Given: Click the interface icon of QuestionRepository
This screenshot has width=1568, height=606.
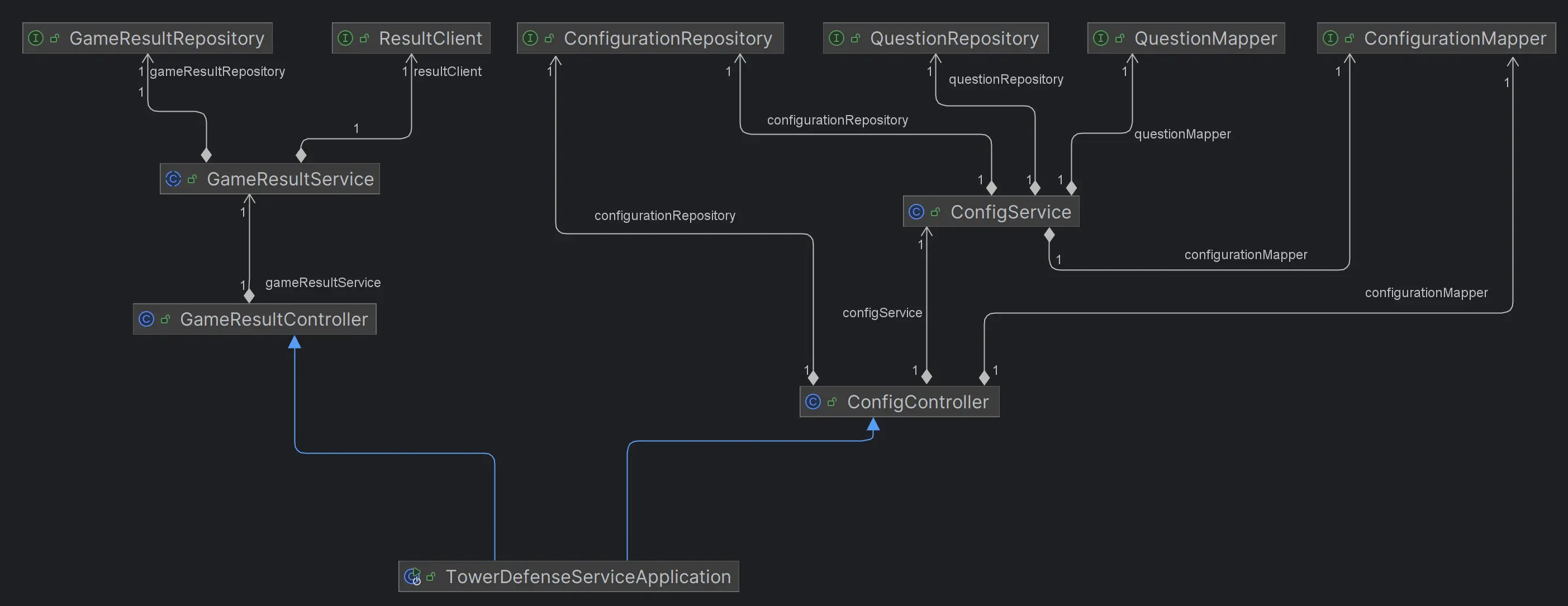Looking at the screenshot, I should (x=837, y=39).
